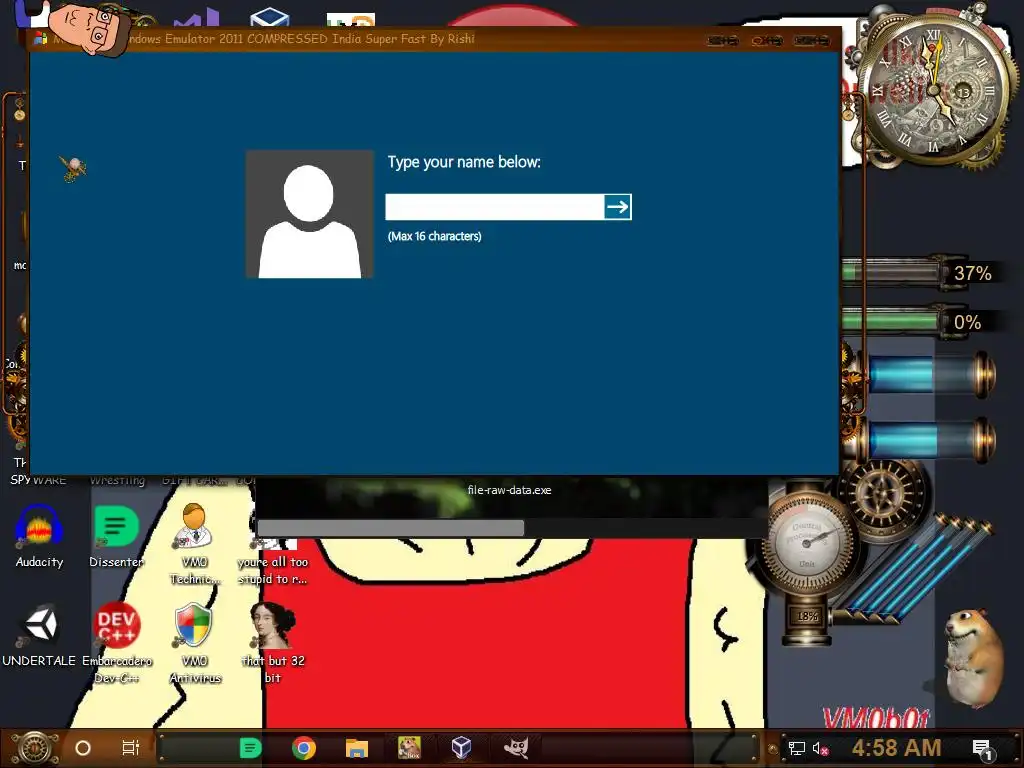Close the emulator window
The width and height of the screenshot is (1024, 768).
click(x=812, y=40)
